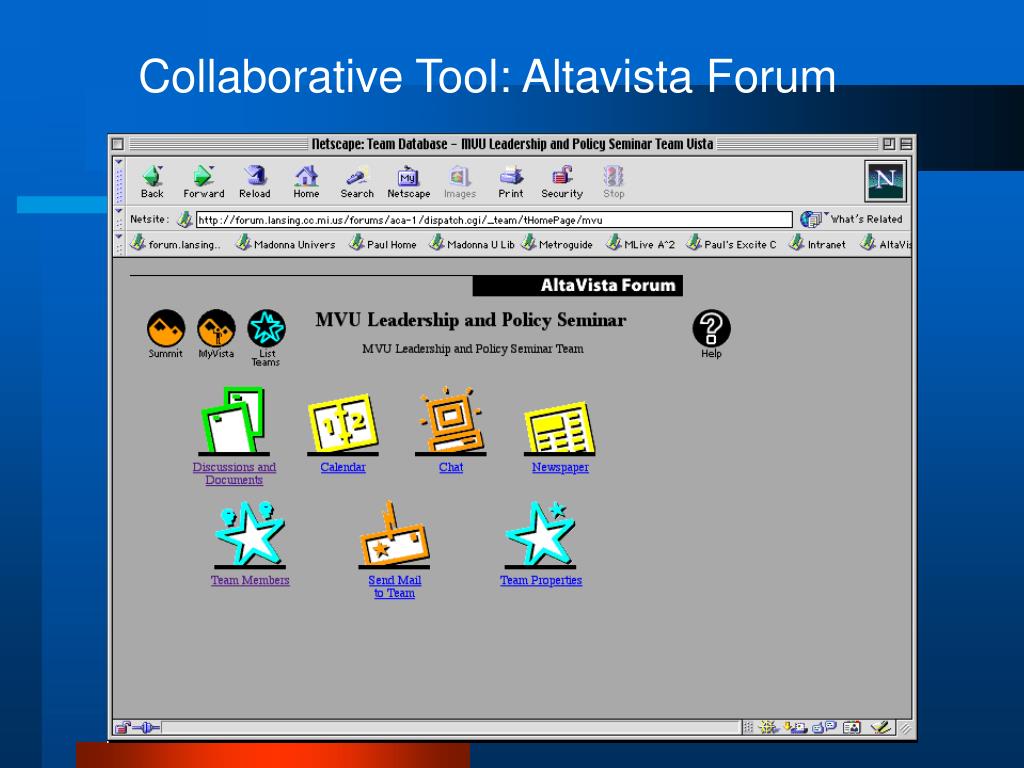This screenshot has height=768, width=1024.
Task: Click the List Teams star icon
Action: pyautogui.click(x=266, y=328)
